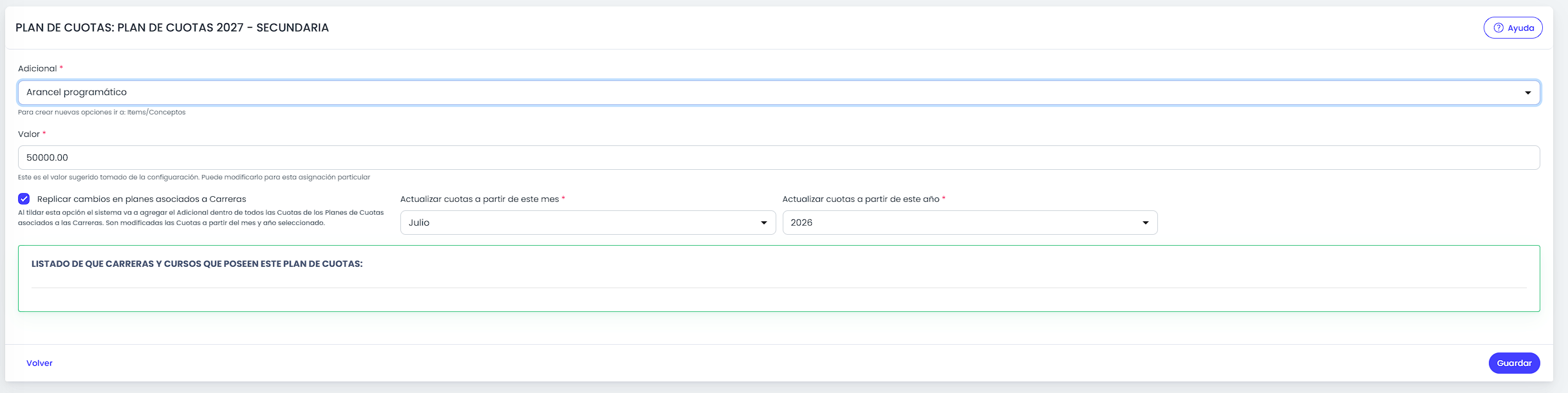
Task: Save the form with Guardar
Action: [1514, 363]
